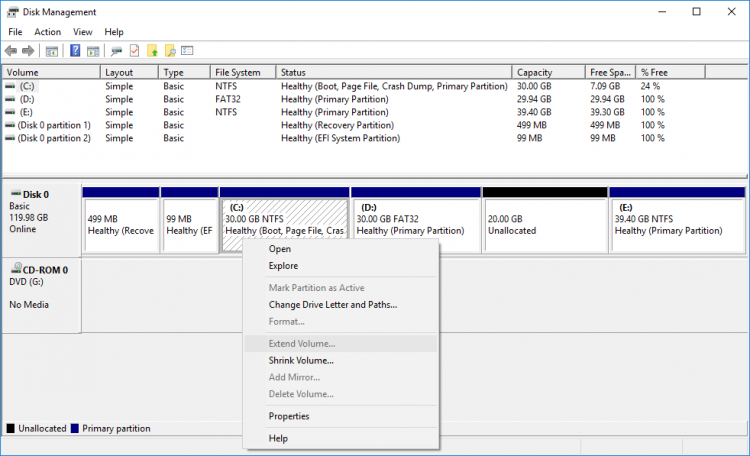Click the drive icon of the (E:) row
Image resolution: width=750 pixels, height=456 pixels.
pos(10,112)
